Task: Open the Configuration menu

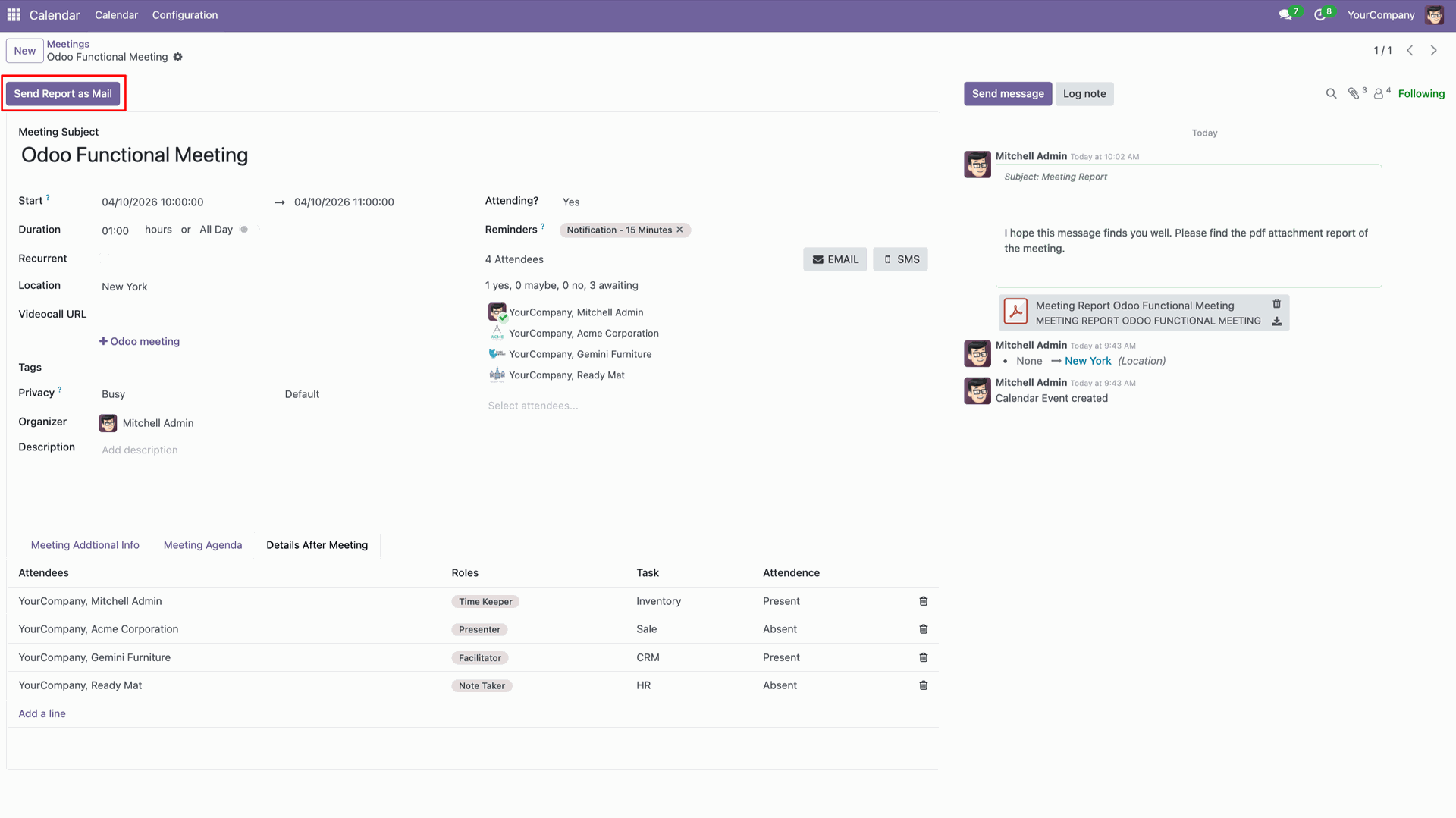Action: 185,15
